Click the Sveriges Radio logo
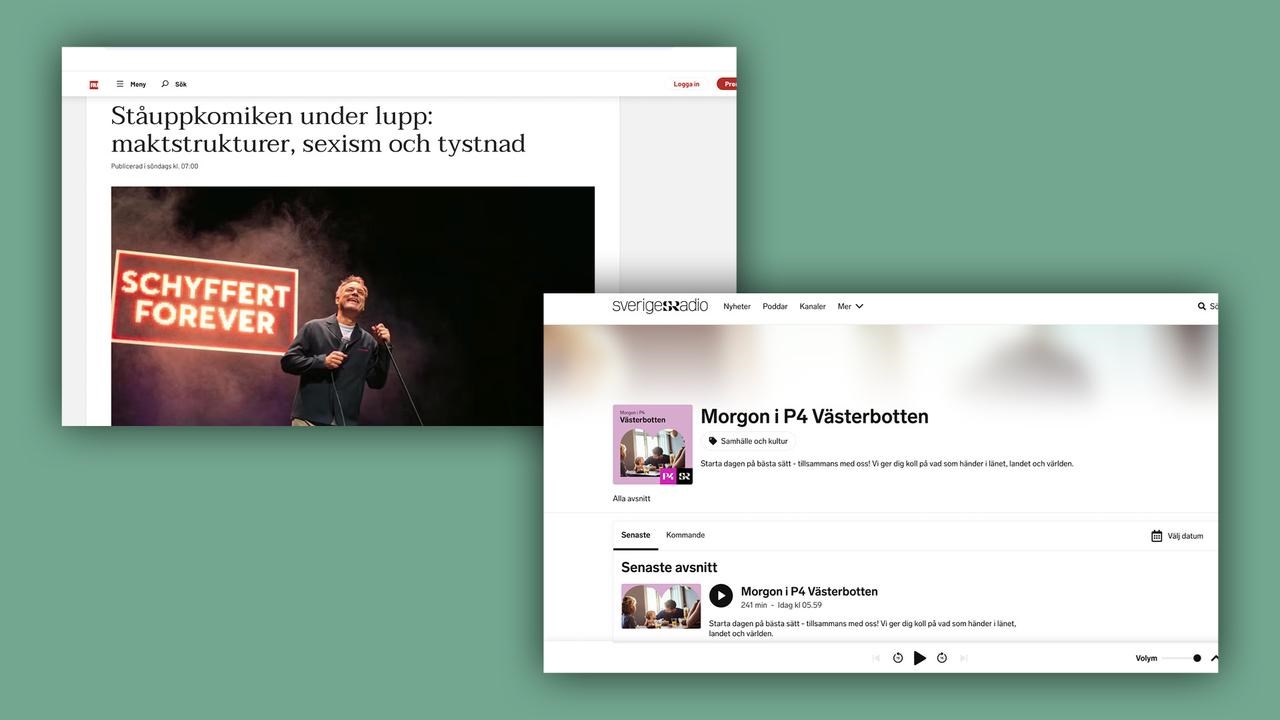The height and width of the screenshot is (720, 1280). pos(660,306)
